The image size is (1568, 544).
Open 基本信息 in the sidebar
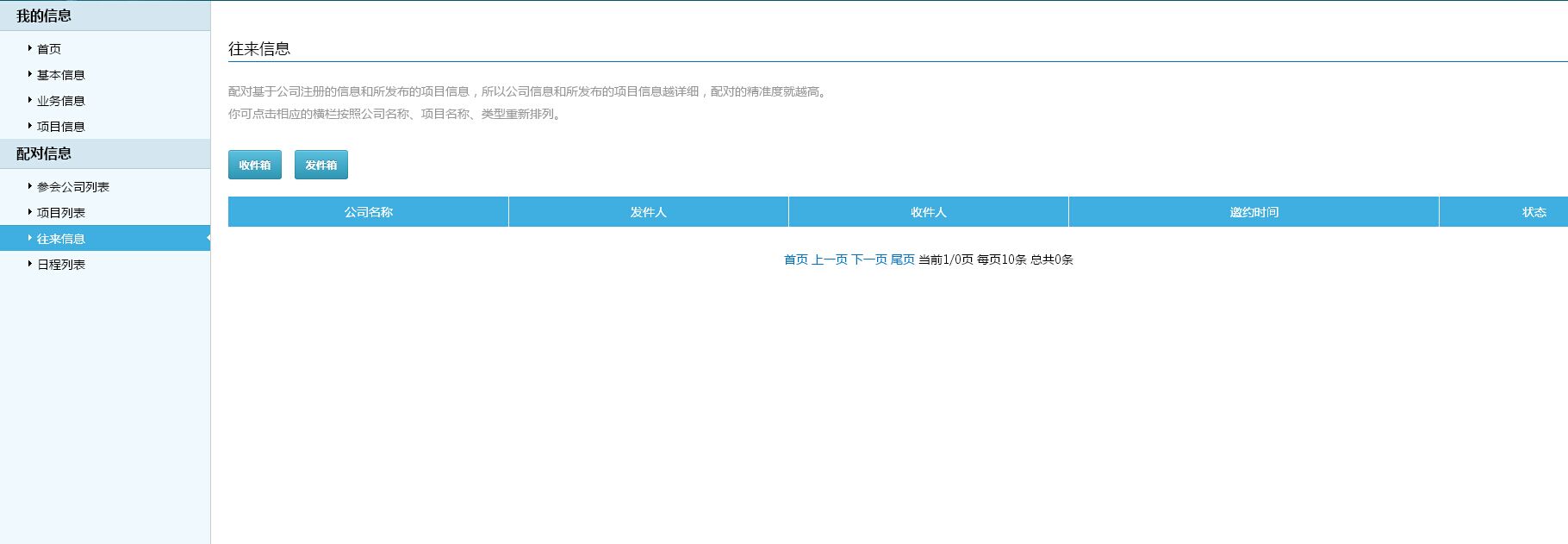tap(60, 75)
